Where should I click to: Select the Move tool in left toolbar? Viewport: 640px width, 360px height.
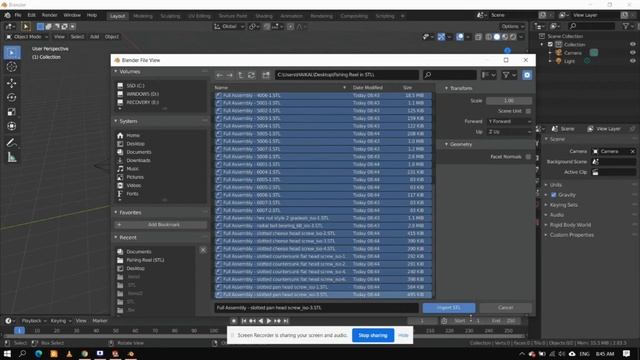(x=12, y=83)
